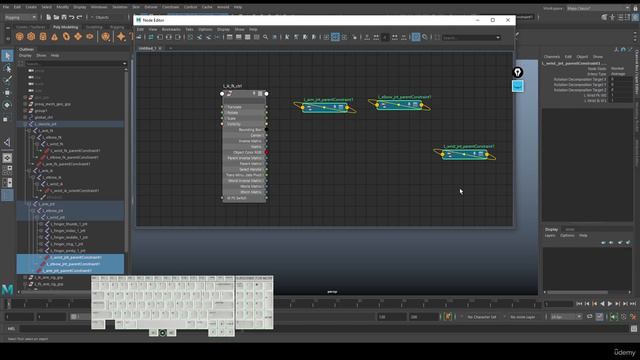Image resolution: width=640 pixels, height=360 pixels.
Task: Create a polygon sphere from the shelf
Action: 19,37
